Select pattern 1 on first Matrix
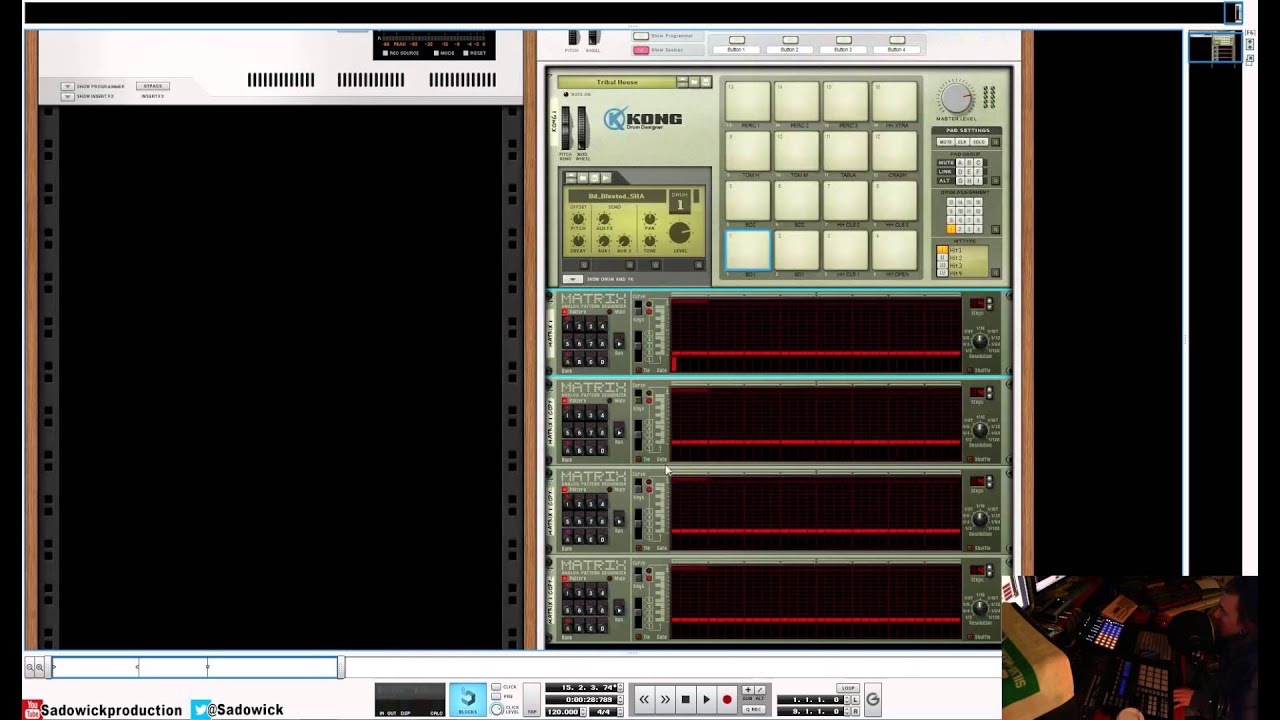The height and width of the screenshot is (720, 1280). [568, 324]
